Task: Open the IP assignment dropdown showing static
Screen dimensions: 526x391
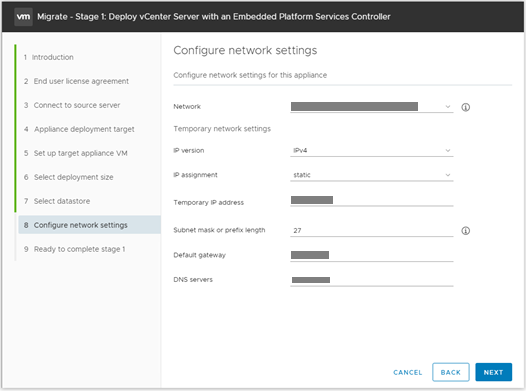Action: [372, 175]
